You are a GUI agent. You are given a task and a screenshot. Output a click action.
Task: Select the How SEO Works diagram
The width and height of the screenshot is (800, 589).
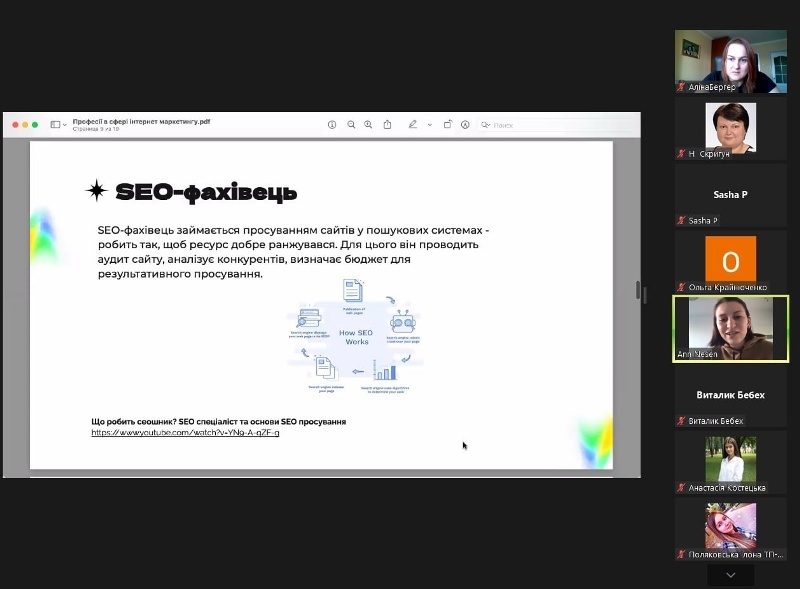355,336
